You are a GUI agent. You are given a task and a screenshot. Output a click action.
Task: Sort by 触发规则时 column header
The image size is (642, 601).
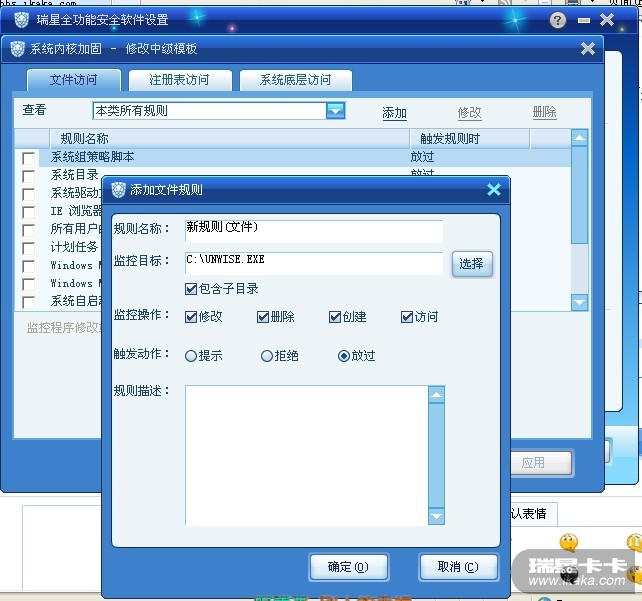pos(470,138)
